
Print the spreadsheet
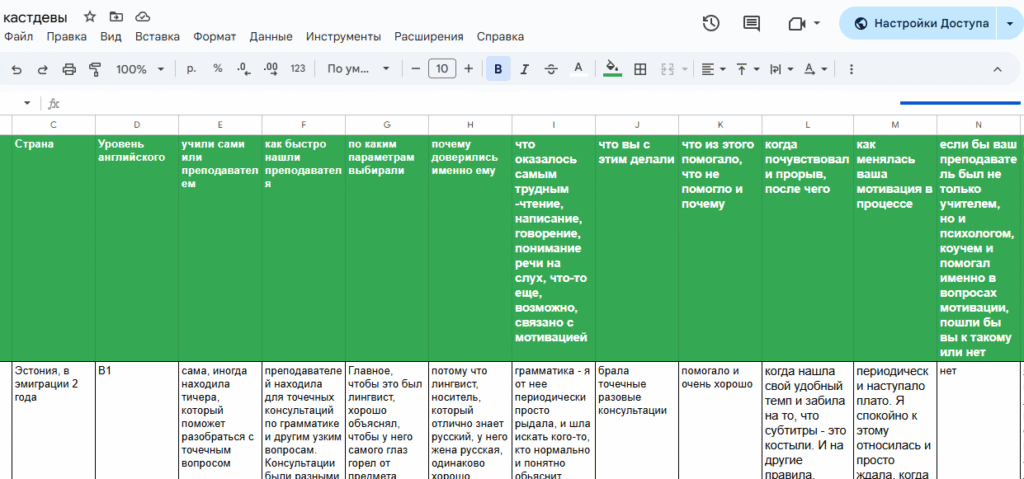pos(69,69)
